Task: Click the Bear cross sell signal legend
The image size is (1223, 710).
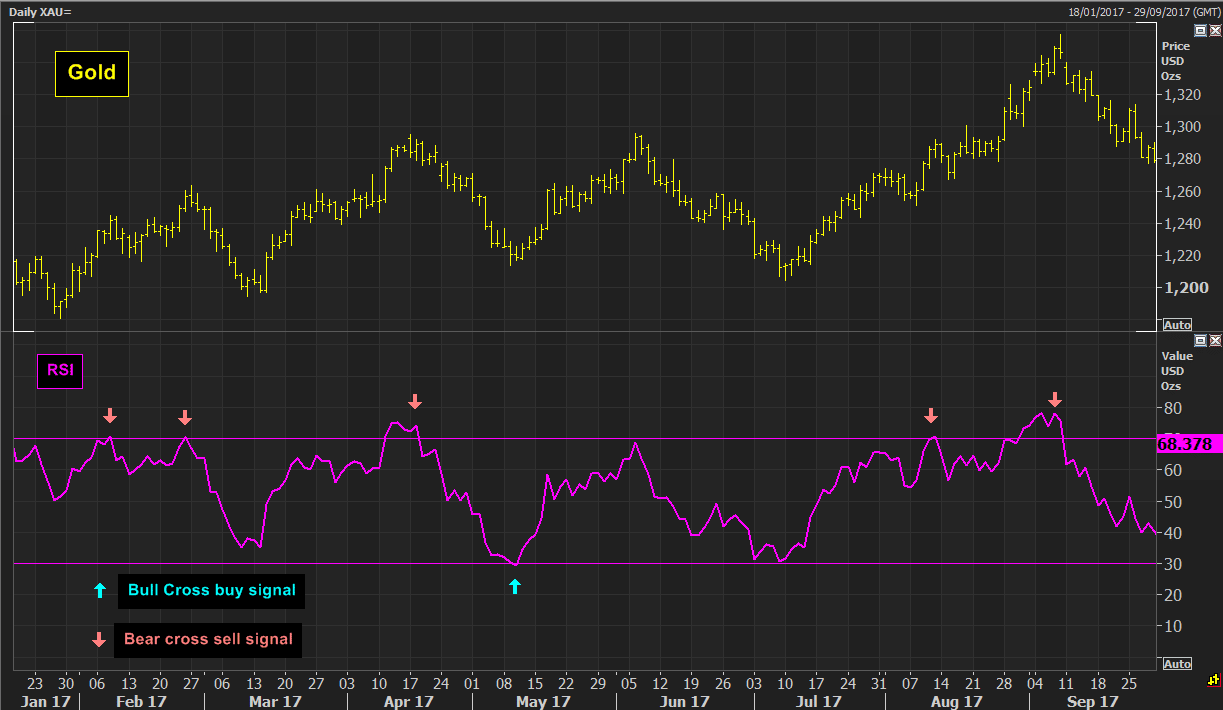Action: point(208,639)
